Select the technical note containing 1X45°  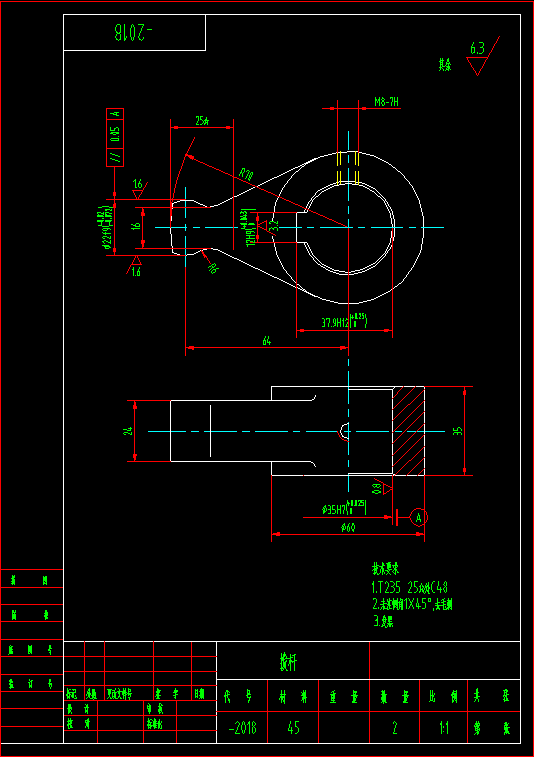412,604
